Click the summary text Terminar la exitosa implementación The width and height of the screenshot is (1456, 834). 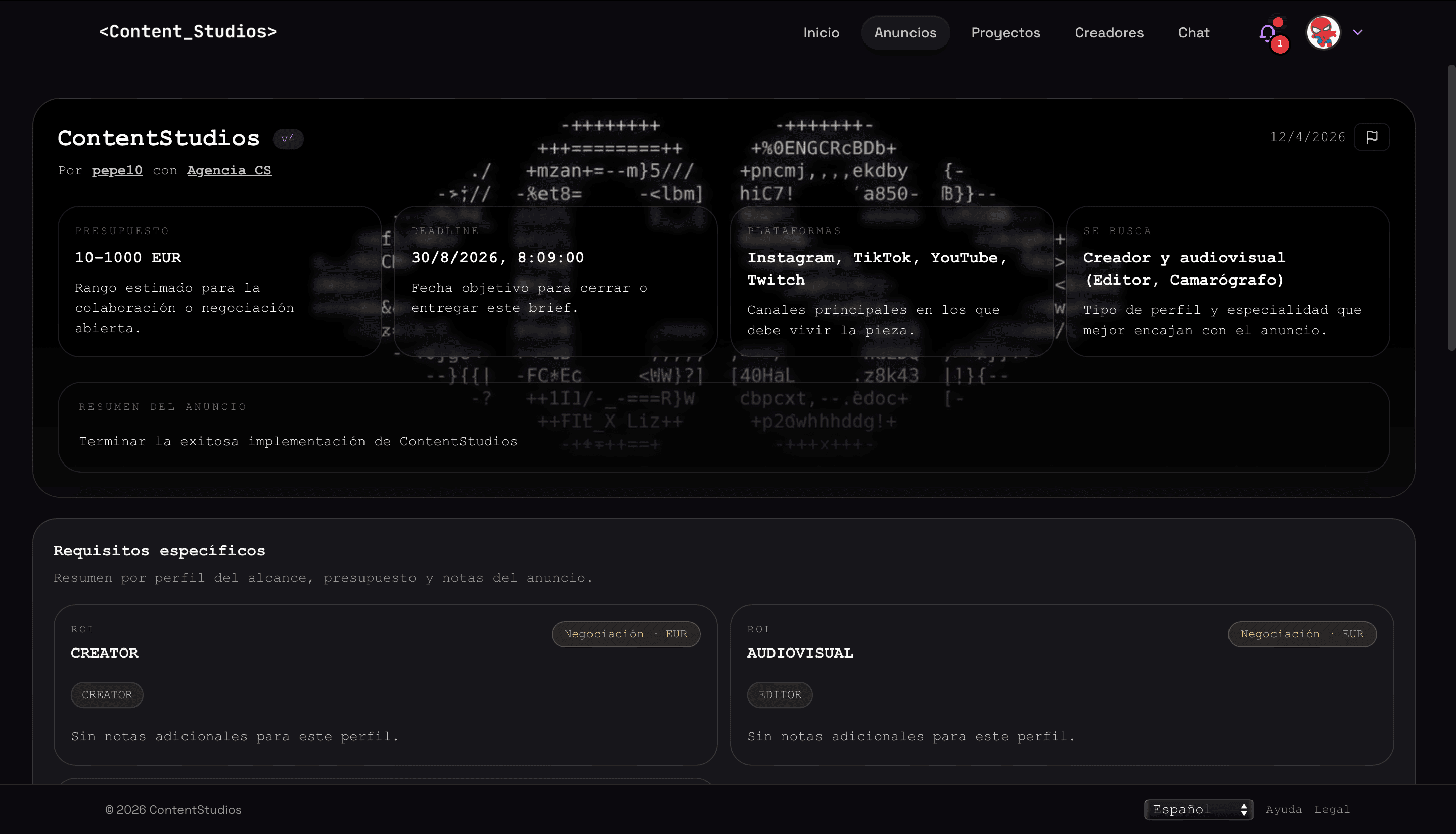tap(298, 442)
